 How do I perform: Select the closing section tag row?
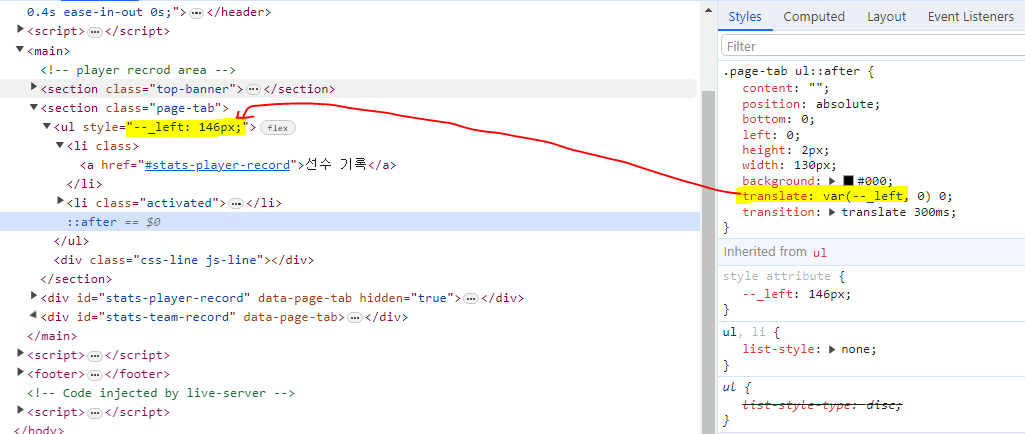click(x=76, y=279)
